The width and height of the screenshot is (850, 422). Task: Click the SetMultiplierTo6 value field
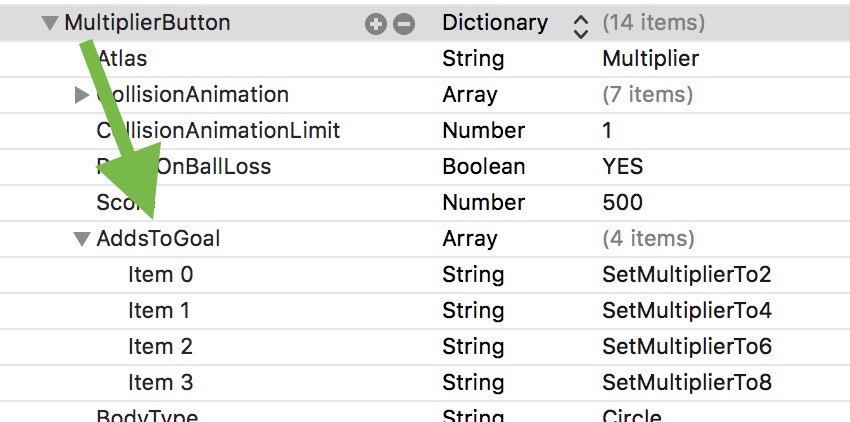[687, 347]
